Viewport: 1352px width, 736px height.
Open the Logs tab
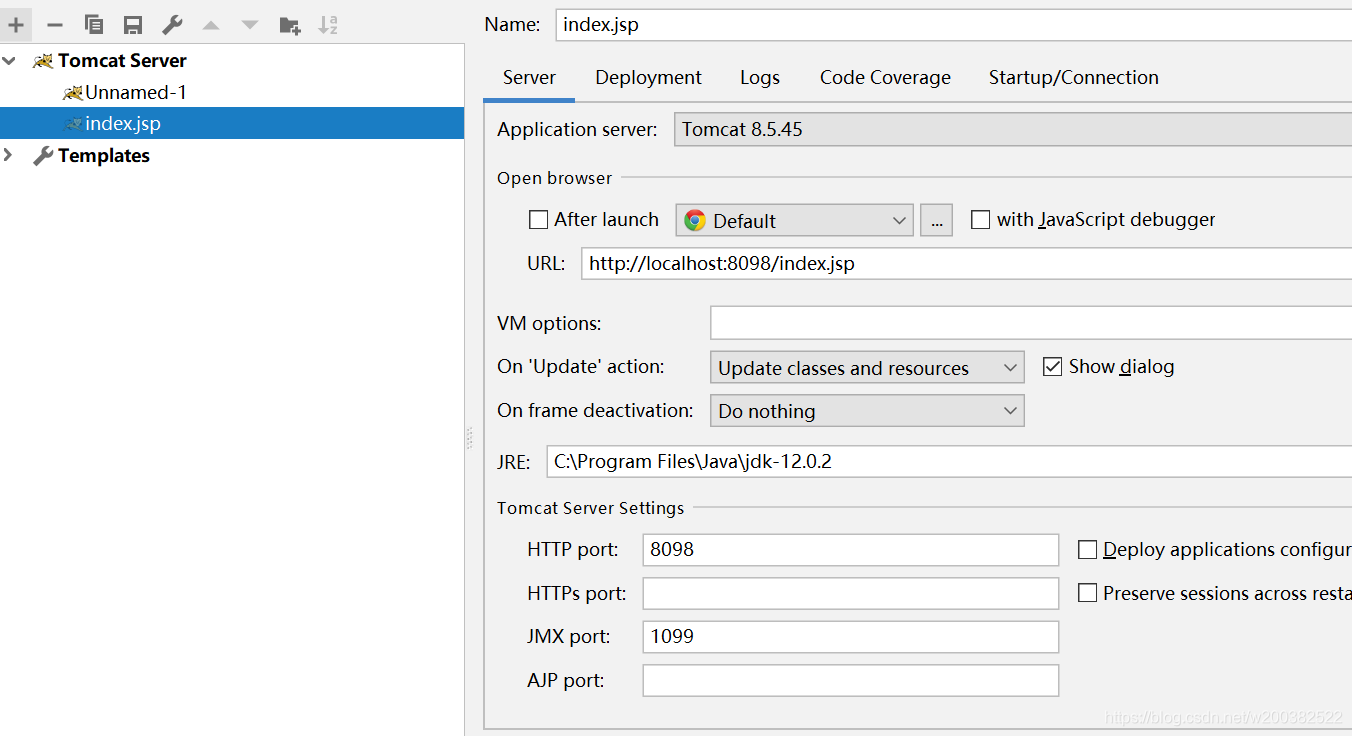tap(760, 78)
